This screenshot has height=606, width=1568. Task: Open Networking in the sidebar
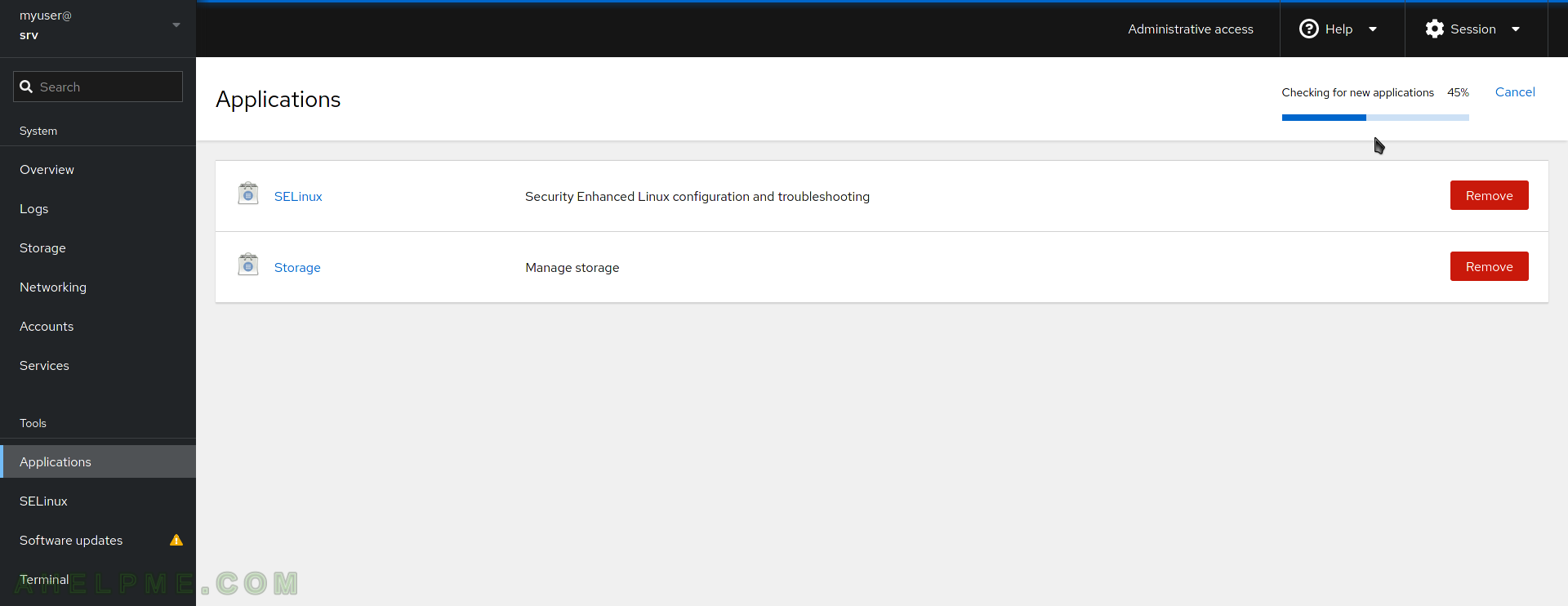[x=98, y=287]
